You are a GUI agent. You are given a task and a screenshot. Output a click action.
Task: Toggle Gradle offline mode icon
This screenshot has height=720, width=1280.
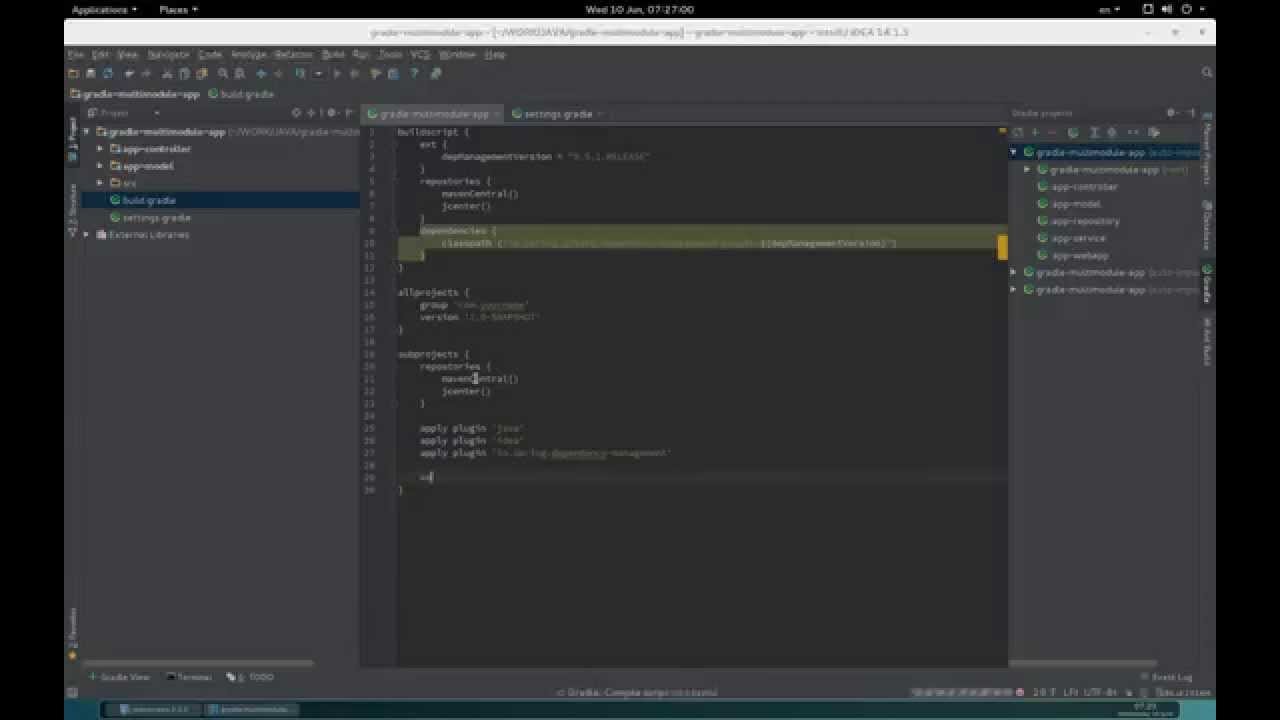pyautogui.click(x=1133, y=132)
